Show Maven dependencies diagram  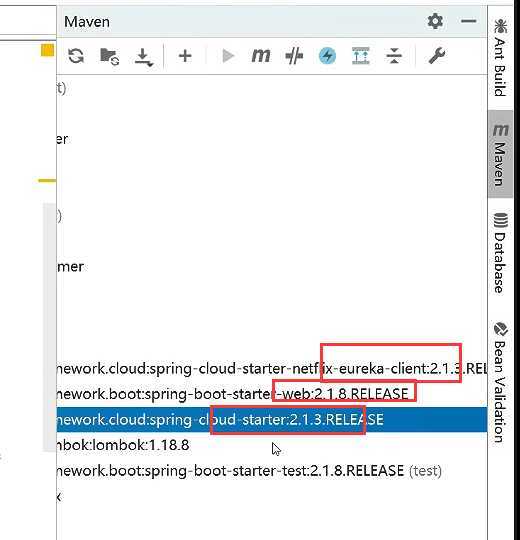coord(361,56)
